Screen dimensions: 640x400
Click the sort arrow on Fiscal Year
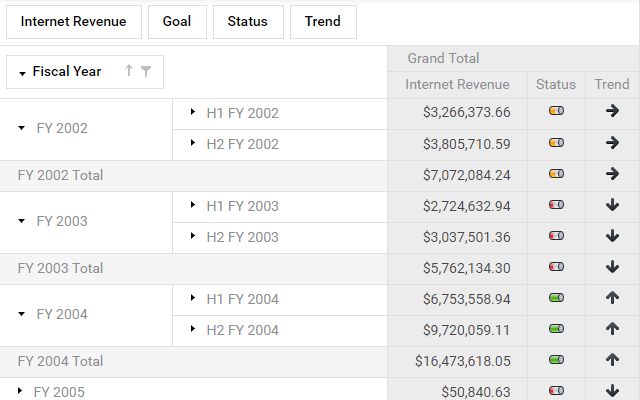click(128, 71)
